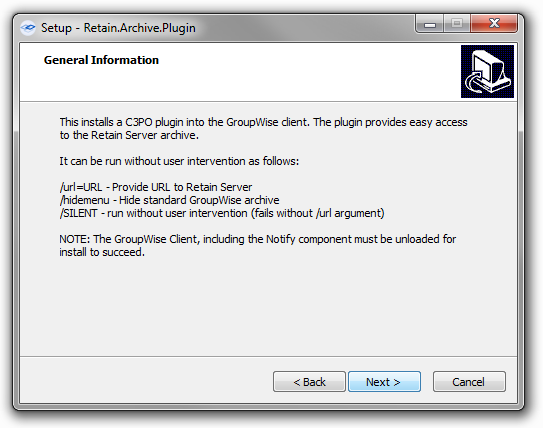
Task: Click the NOTE about the GroupWise Client
Action: [x=258, y=246]
